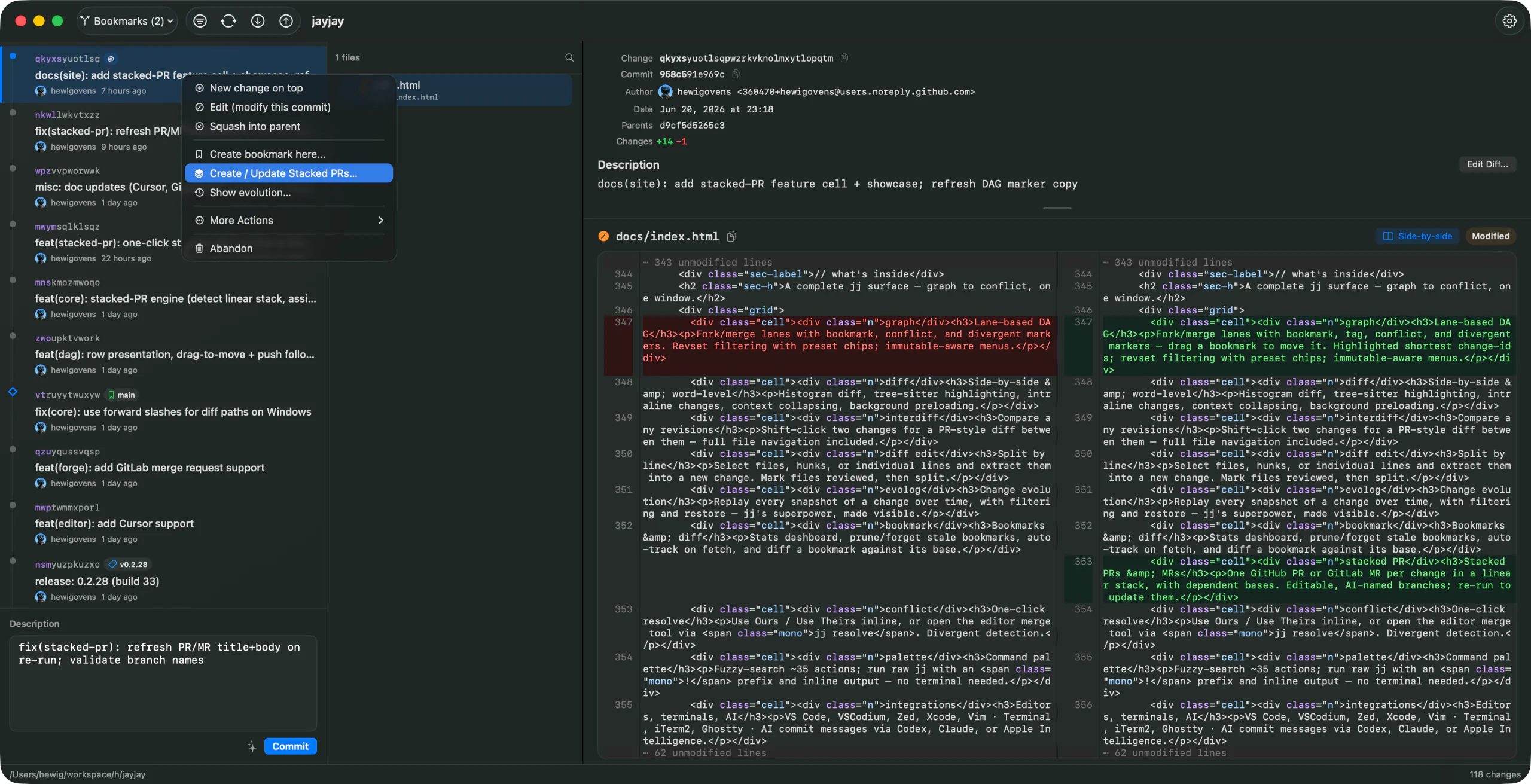
Task: Copy the docs/index.html file path
Action: pyautogui.click(x=731, y=236)
